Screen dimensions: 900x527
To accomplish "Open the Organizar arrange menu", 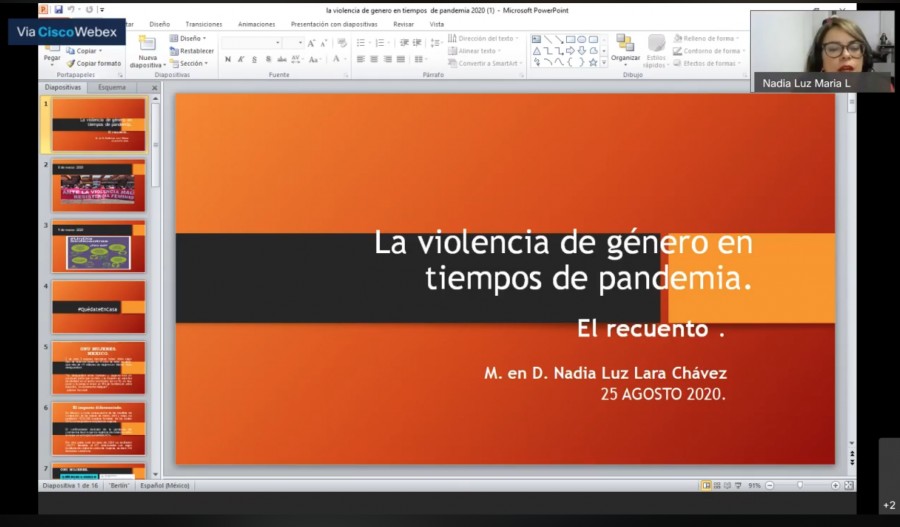I will coord(625,48).
